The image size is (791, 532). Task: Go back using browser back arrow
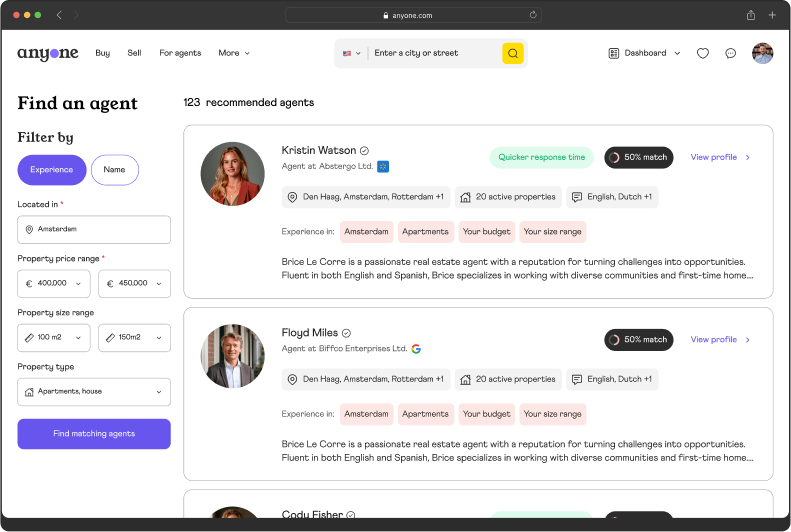(x=59, y=15)
